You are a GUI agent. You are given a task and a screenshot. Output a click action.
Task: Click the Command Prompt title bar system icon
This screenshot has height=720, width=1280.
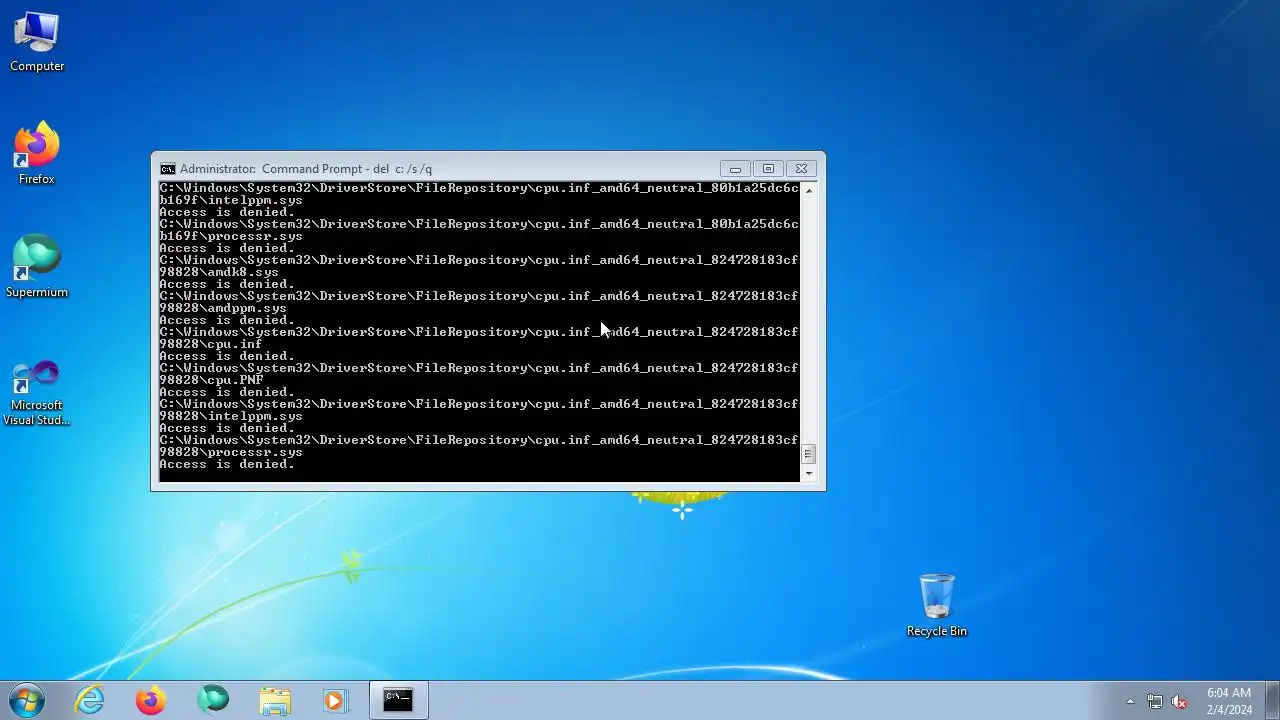coord(168,169)
